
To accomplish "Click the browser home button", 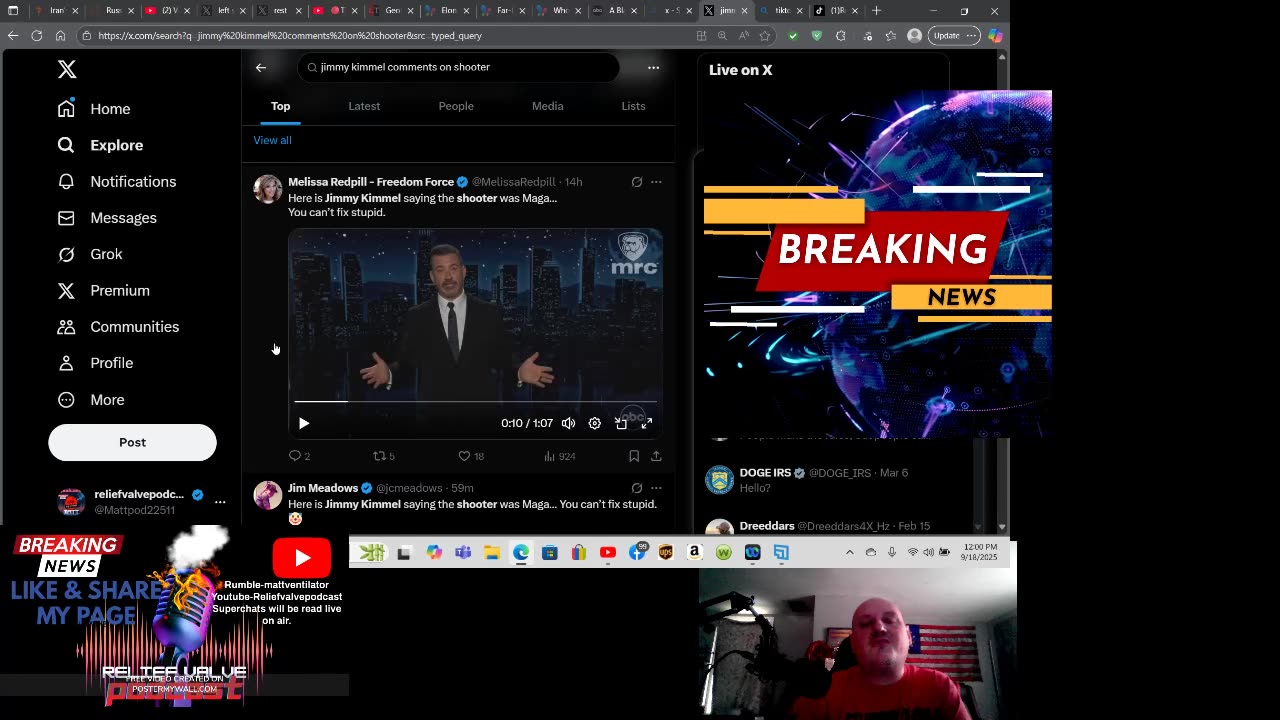I will tap(60, 35).
